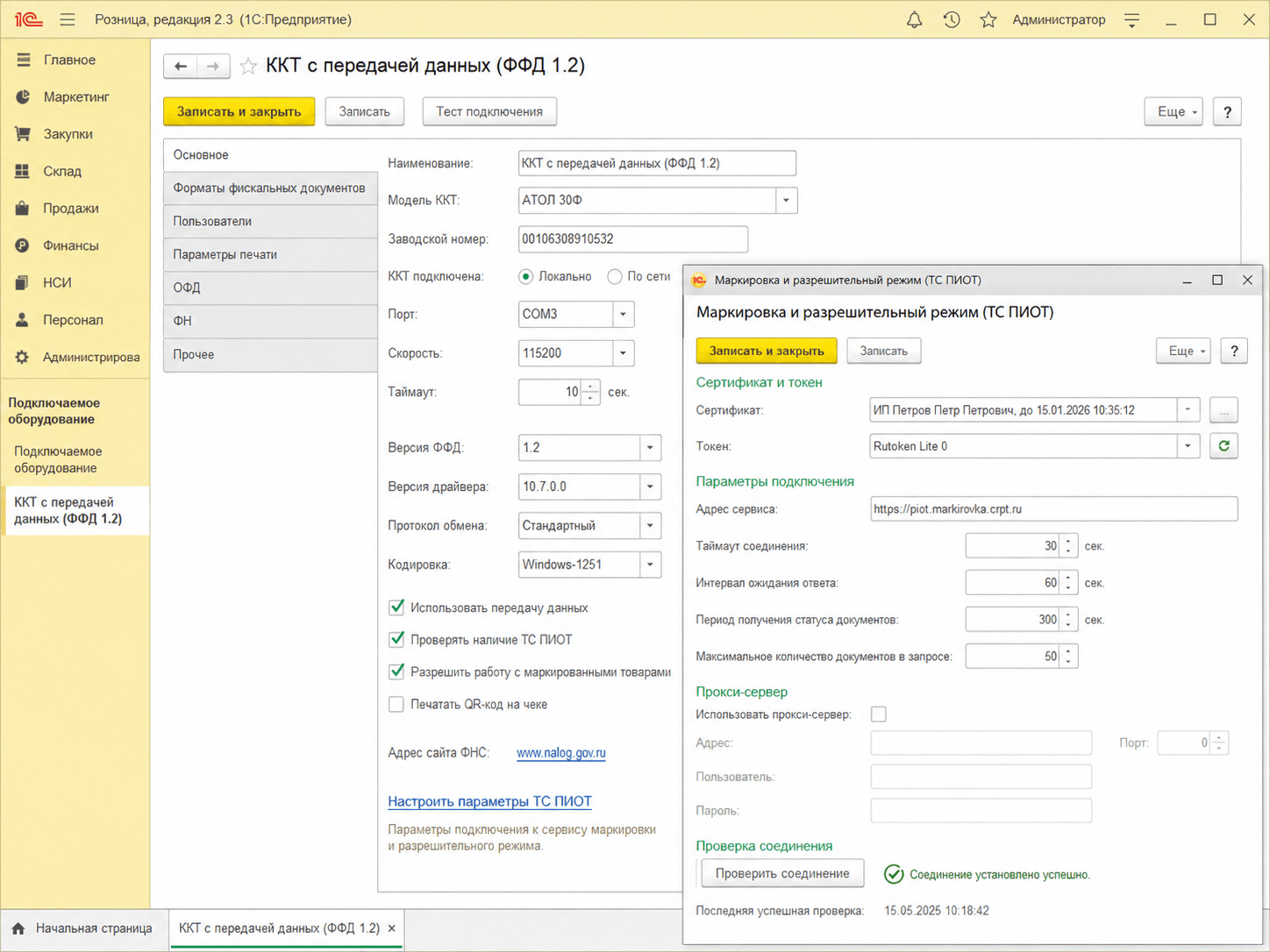Screen dimensions: 1270x952
Task: Switch to Основное tab
Action: pos(270,155)
